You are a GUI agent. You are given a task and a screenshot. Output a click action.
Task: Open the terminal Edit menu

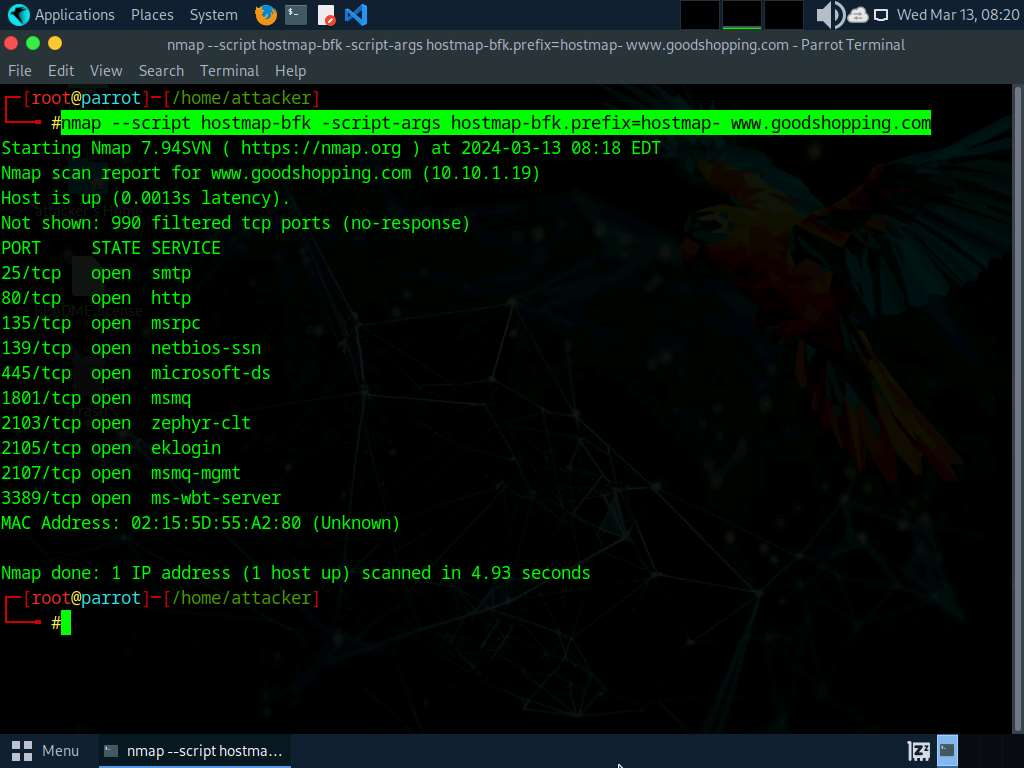[61, 71]
